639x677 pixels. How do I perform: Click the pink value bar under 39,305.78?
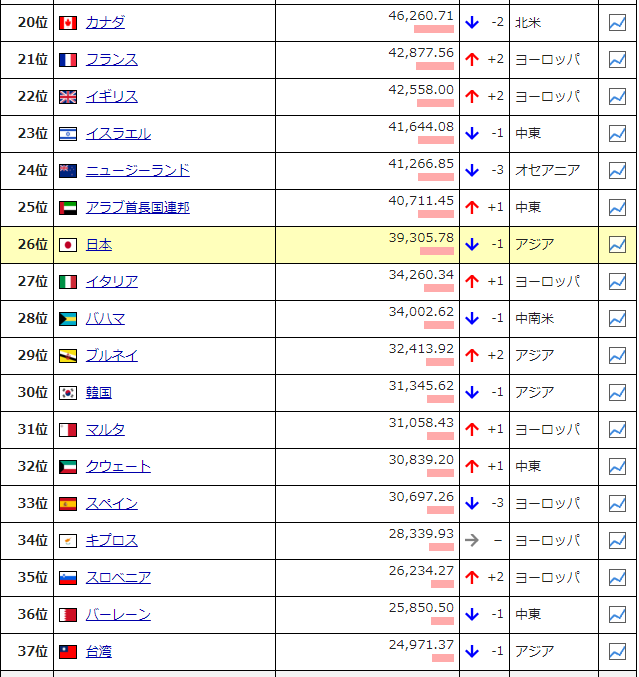(436, 251)
